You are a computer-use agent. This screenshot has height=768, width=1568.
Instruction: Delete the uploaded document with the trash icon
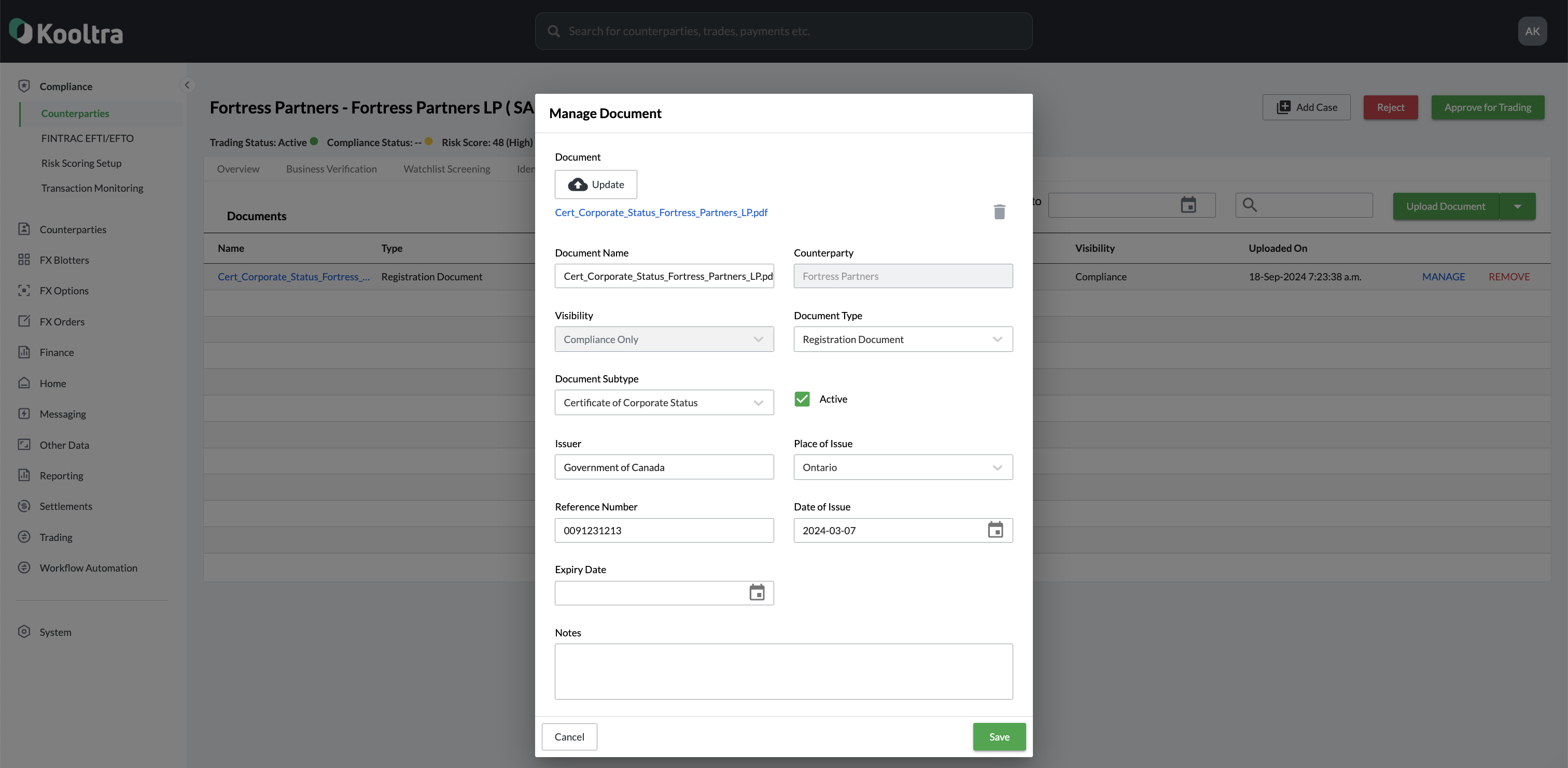tap(999, 212)
